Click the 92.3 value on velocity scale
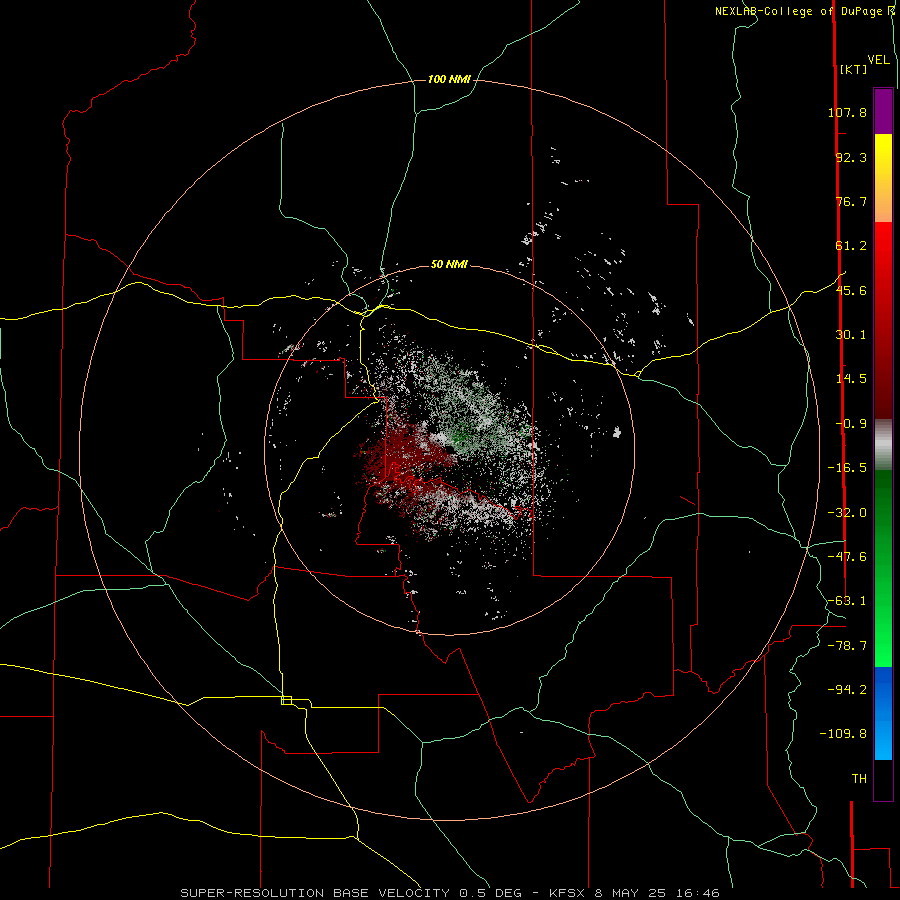 point(851,157)
